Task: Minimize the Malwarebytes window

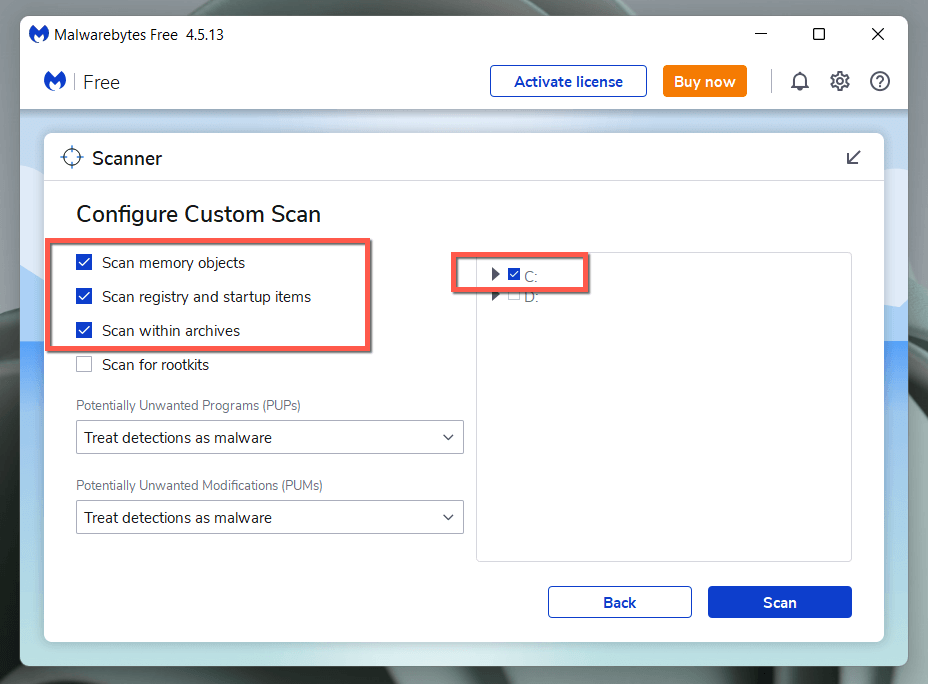Action: (x=761, y=34)
